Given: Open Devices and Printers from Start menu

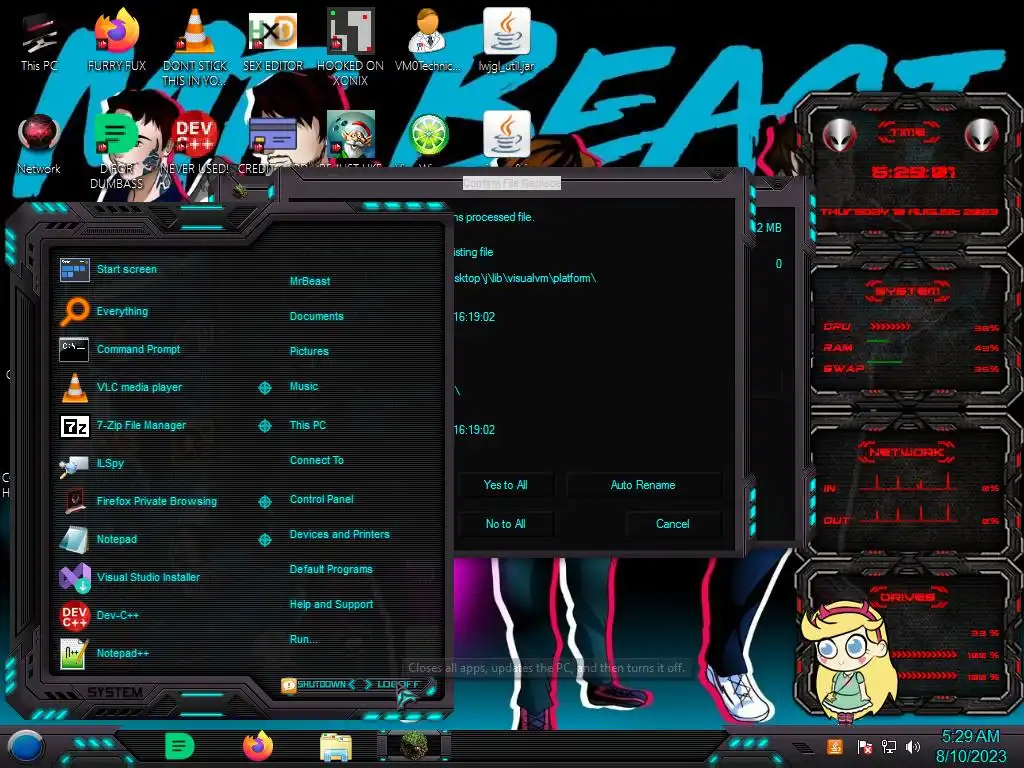Looking at the screenshot, I should (x=340, y=535).
